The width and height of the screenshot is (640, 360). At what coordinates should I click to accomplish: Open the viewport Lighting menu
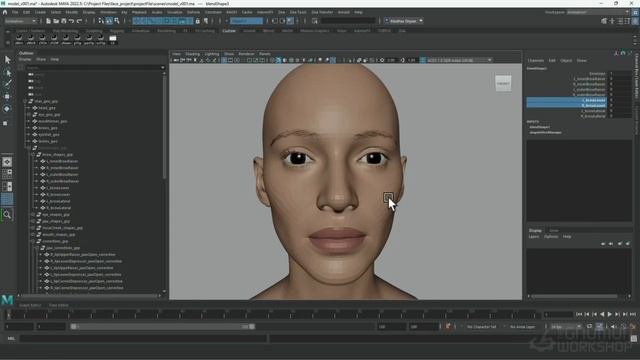(x=212, y=54)
